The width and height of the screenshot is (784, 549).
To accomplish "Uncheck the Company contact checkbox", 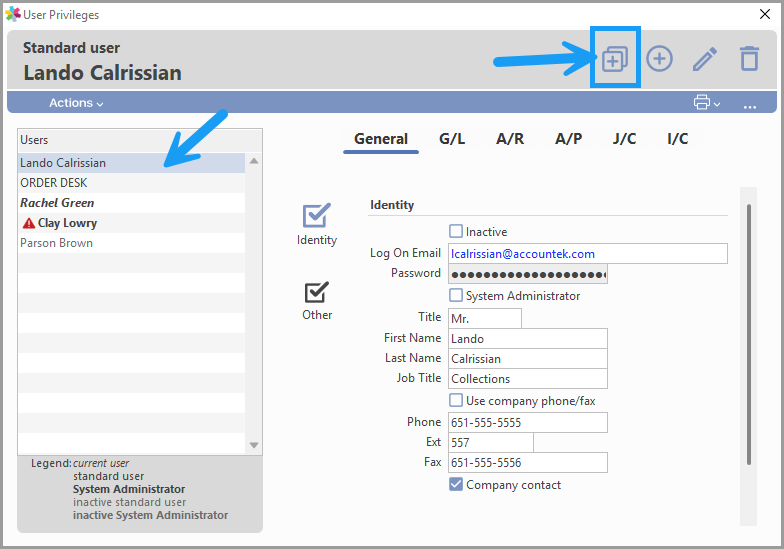I will pos(456,484).
